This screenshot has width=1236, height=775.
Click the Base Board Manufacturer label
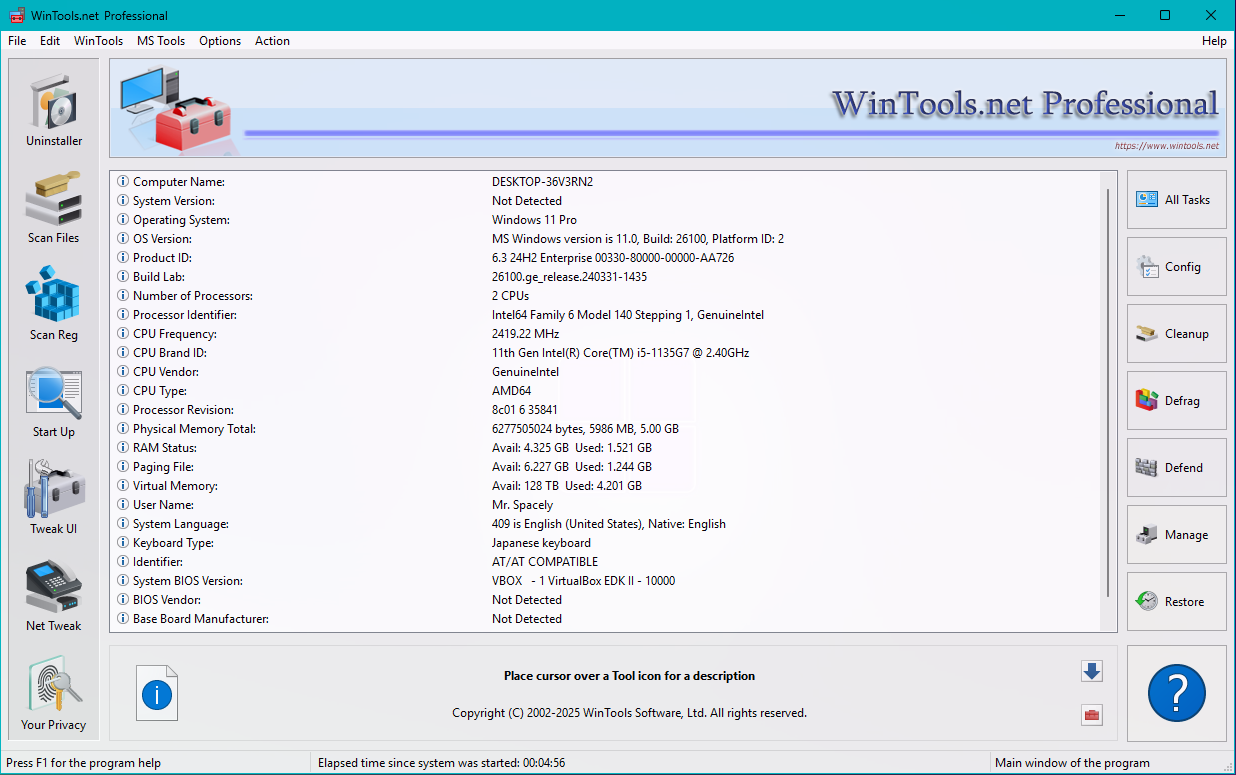(201, 619)
